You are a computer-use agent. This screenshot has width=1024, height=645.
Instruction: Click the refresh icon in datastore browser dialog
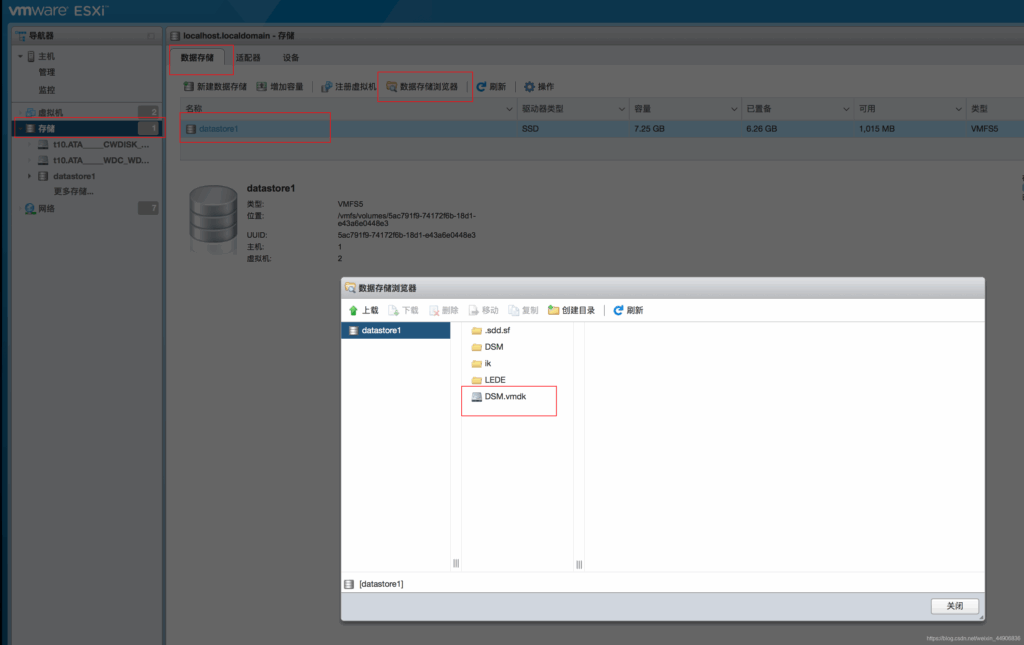click(x=618, y=311)
